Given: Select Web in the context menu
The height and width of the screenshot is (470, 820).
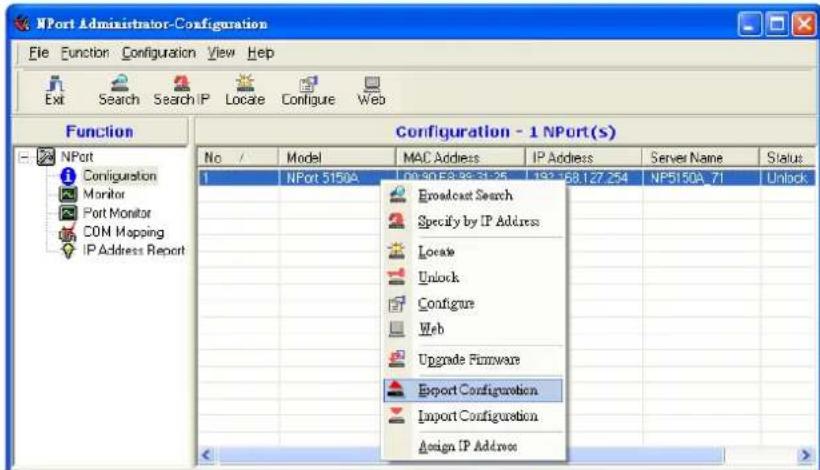Looking at the screenshot, I should [x=474, y=329].
